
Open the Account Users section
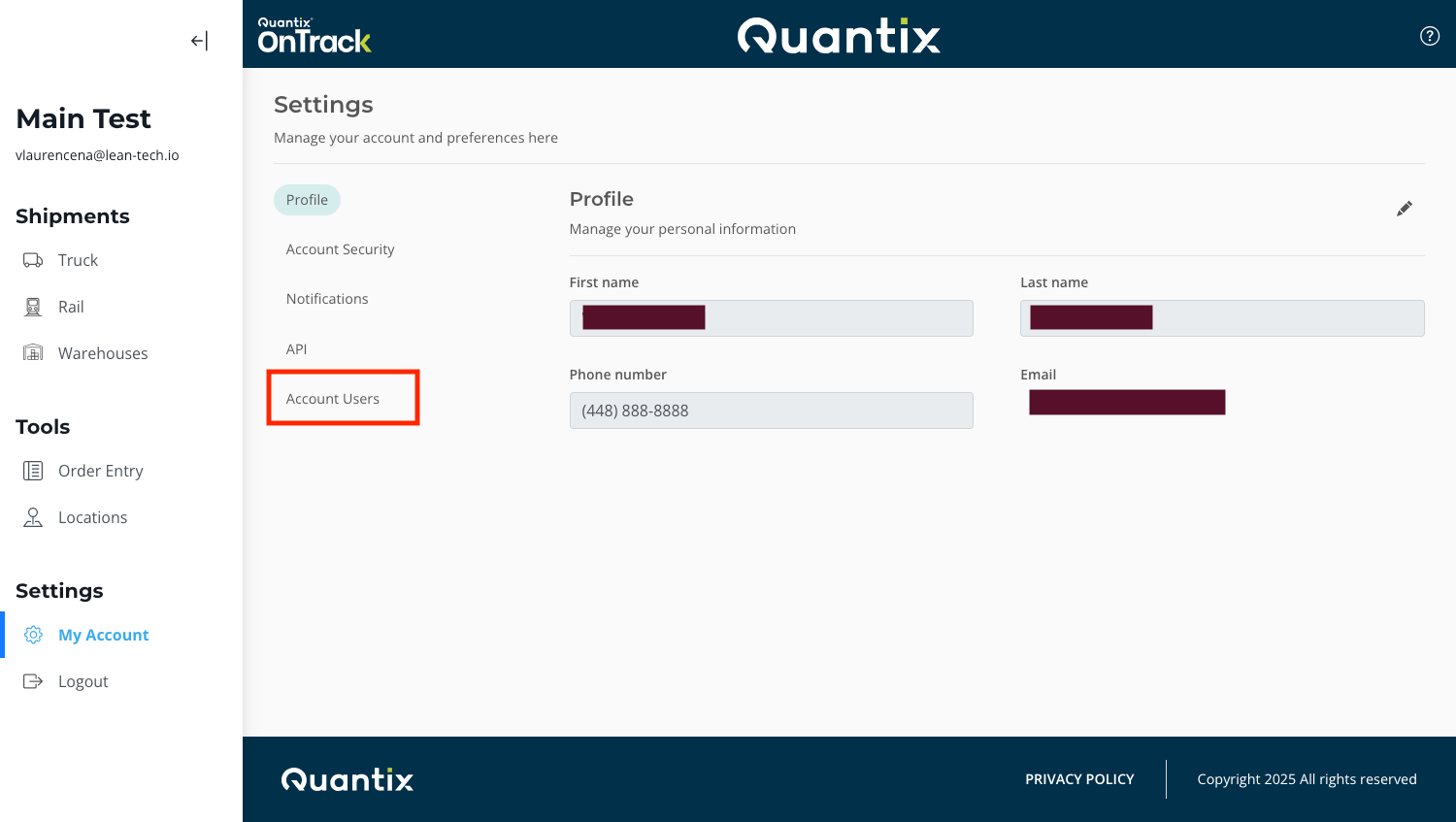click(332, 398)
